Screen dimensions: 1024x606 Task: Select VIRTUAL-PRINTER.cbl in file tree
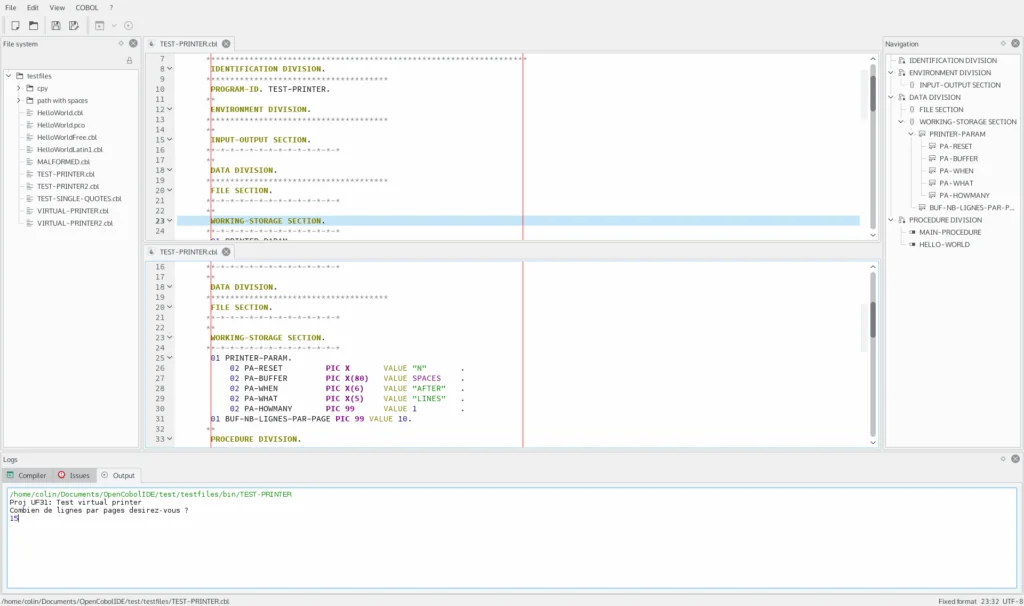72,211
